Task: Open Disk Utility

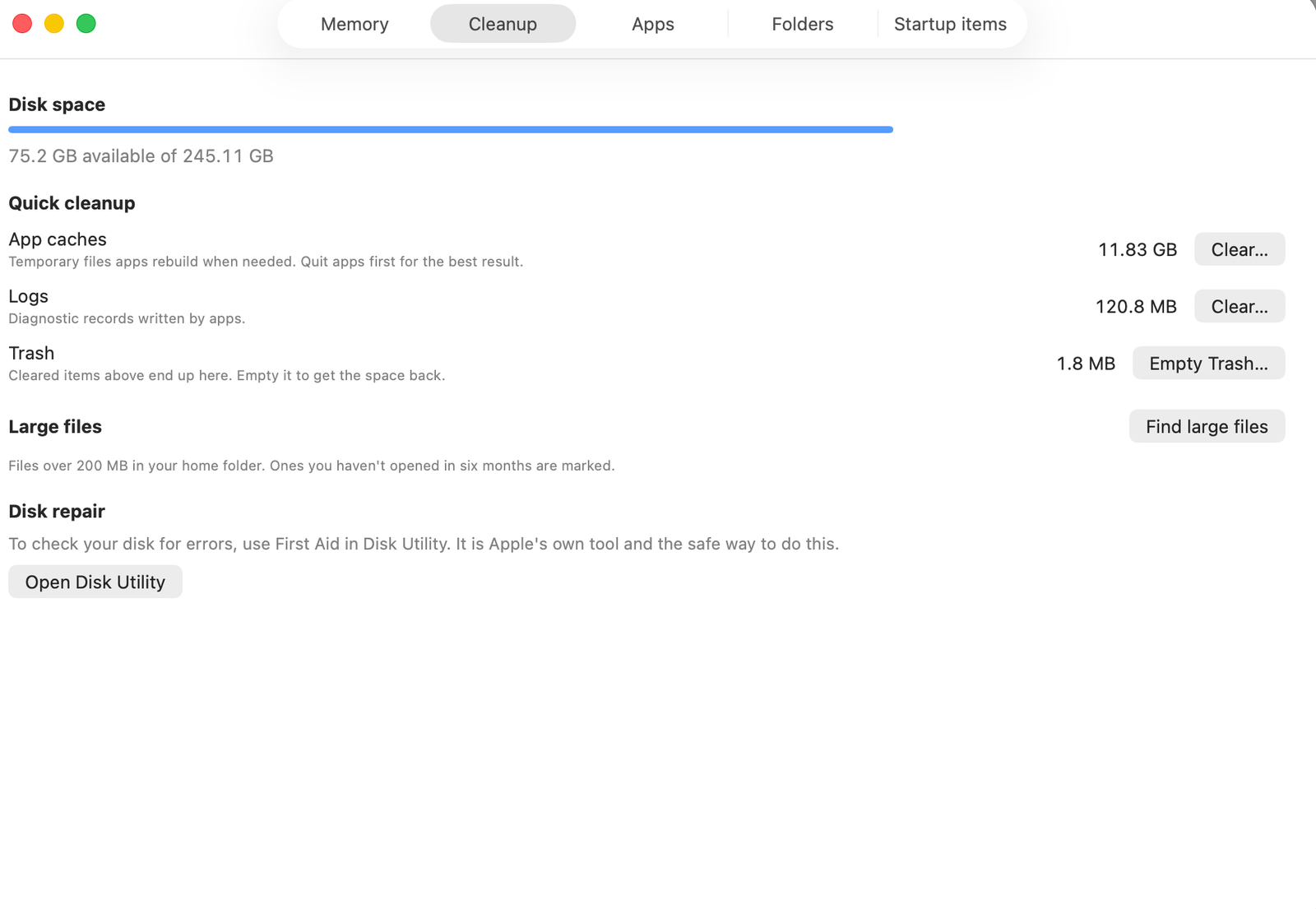Action: (x=95, y=582)
